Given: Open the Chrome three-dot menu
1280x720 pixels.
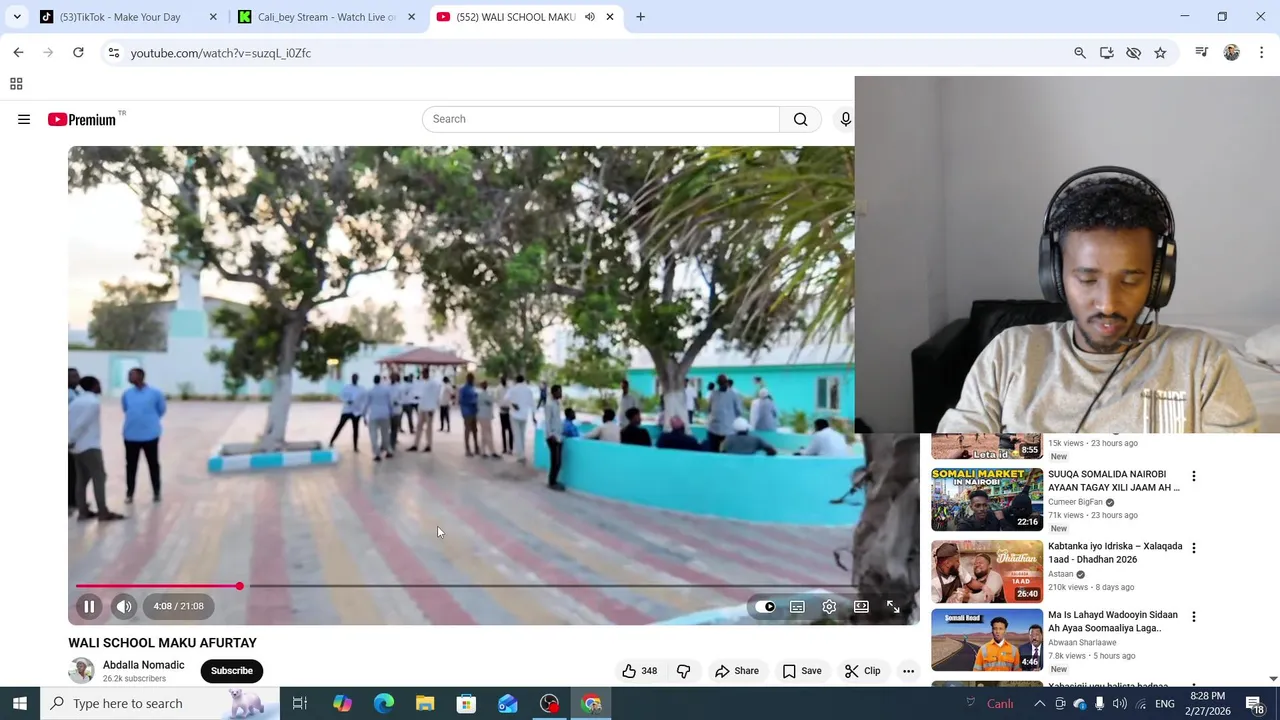Looking at the screenshot, I should click(1262, 53).
